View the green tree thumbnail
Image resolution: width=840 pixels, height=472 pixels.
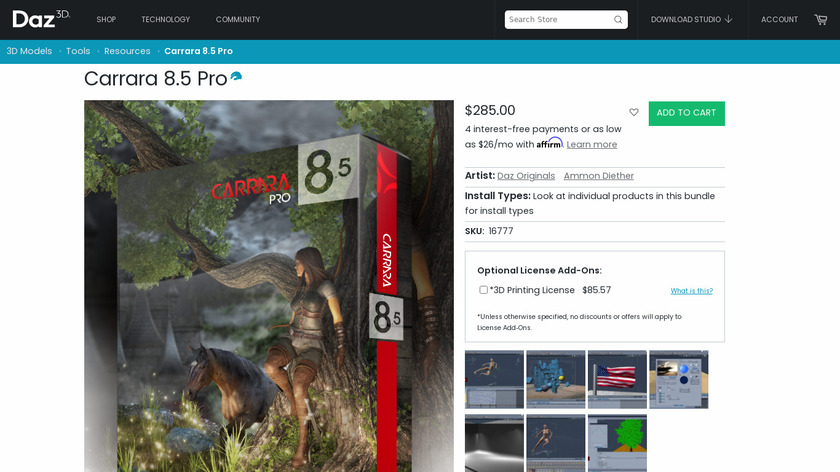click(617, 443)
